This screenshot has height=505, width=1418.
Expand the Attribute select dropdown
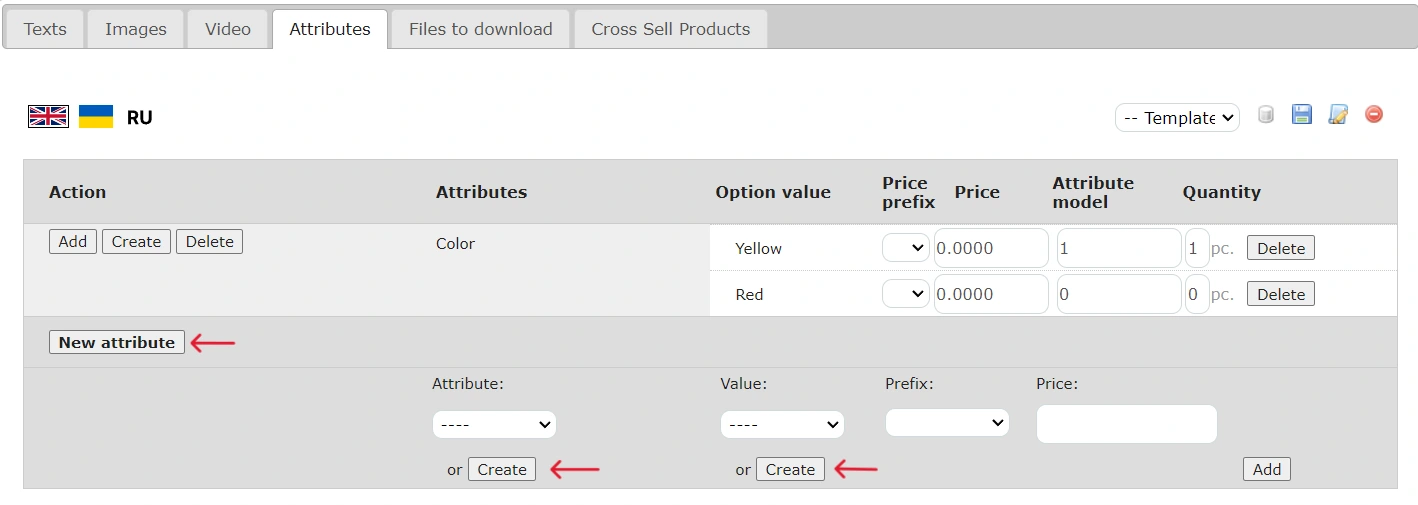point(494,425)
